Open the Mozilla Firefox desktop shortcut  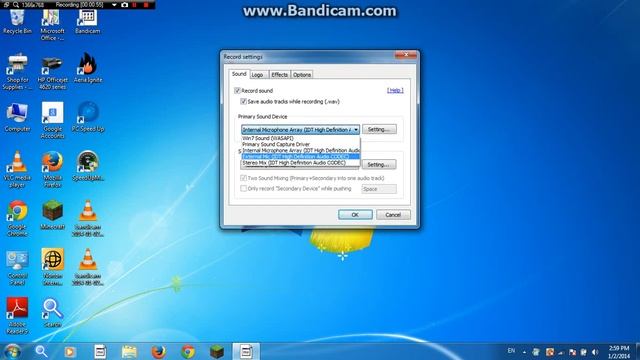52,169
